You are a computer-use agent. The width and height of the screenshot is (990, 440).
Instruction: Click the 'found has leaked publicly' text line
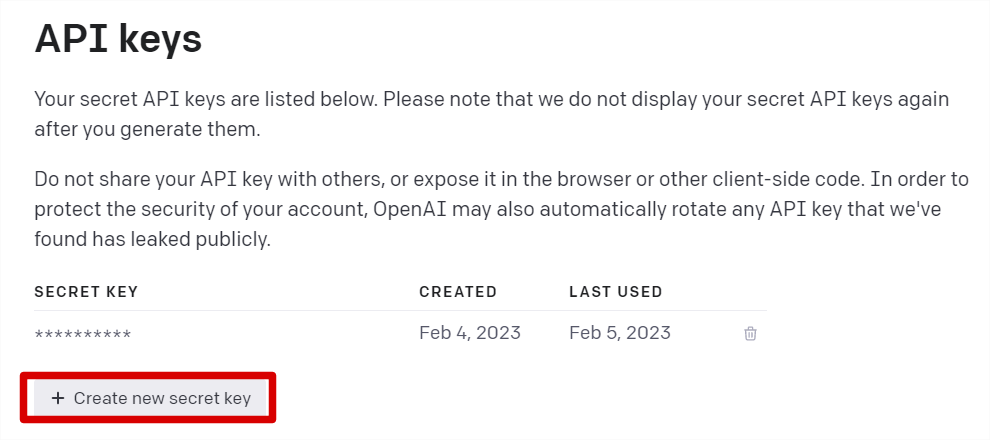point(152,240)
